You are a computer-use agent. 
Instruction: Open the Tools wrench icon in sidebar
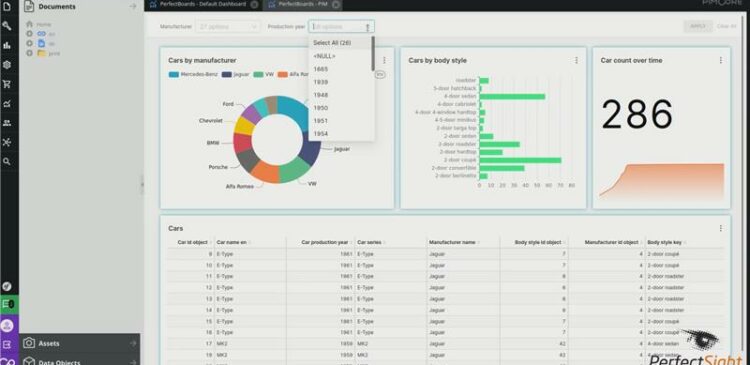[7, 26]
